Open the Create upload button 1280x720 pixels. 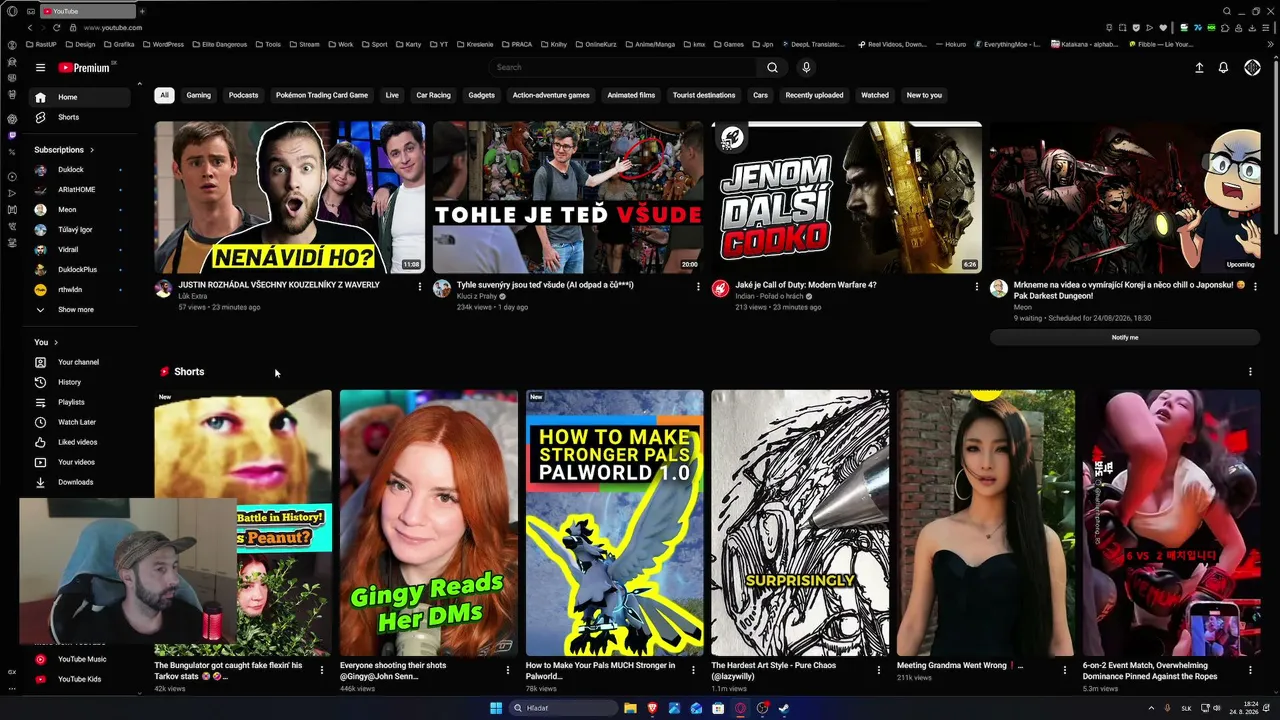point(1199,67)
